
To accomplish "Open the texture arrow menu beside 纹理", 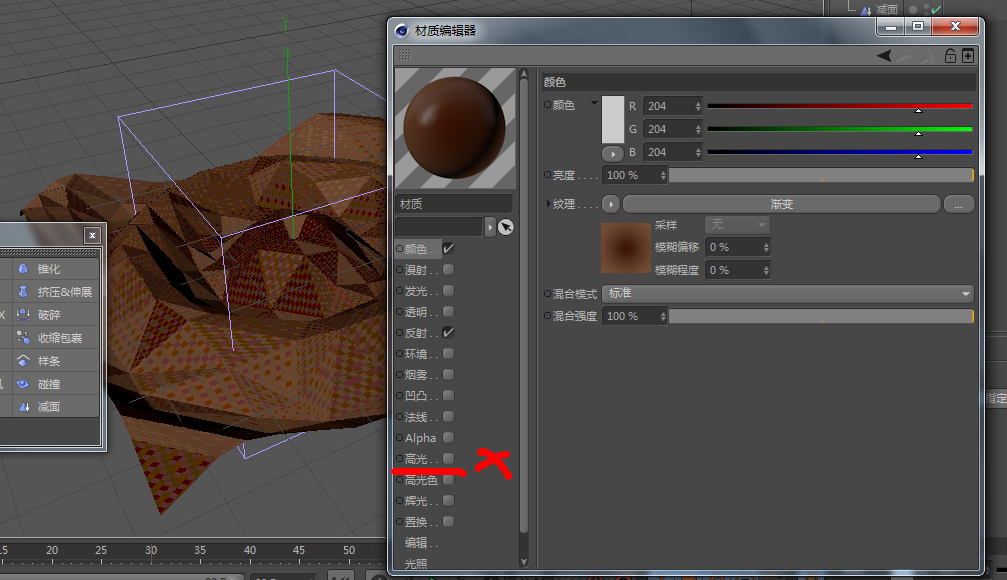I will click(x=611, y=204).
